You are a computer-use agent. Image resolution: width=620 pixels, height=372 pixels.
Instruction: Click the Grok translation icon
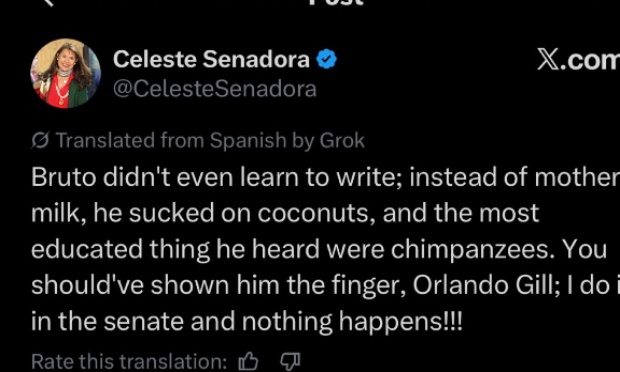pos(40,141)
